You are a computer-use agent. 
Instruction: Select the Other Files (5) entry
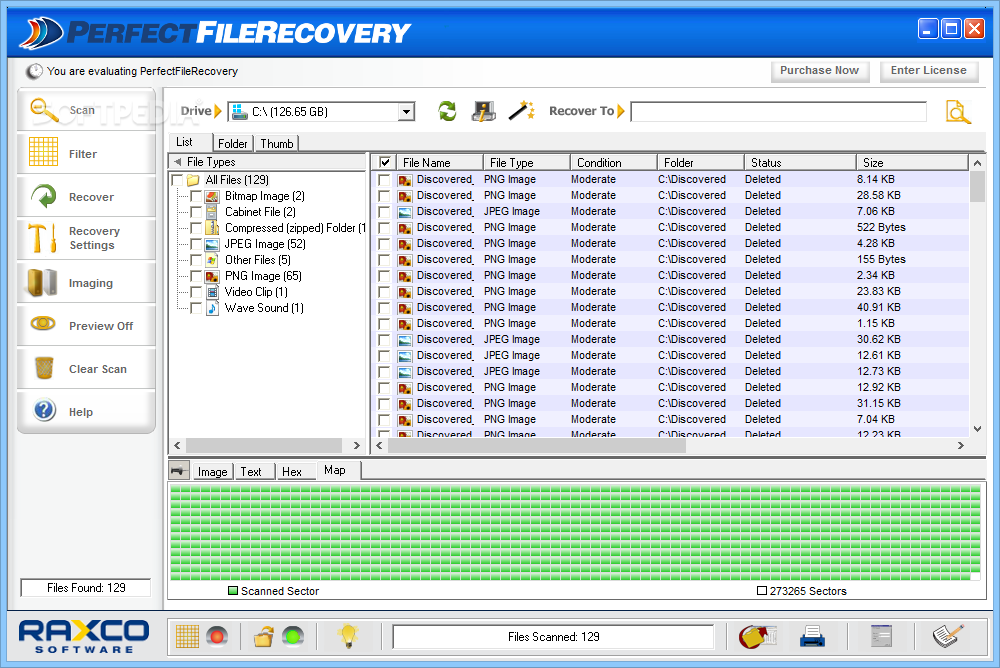pyautogui.click(x=257, y=260)
